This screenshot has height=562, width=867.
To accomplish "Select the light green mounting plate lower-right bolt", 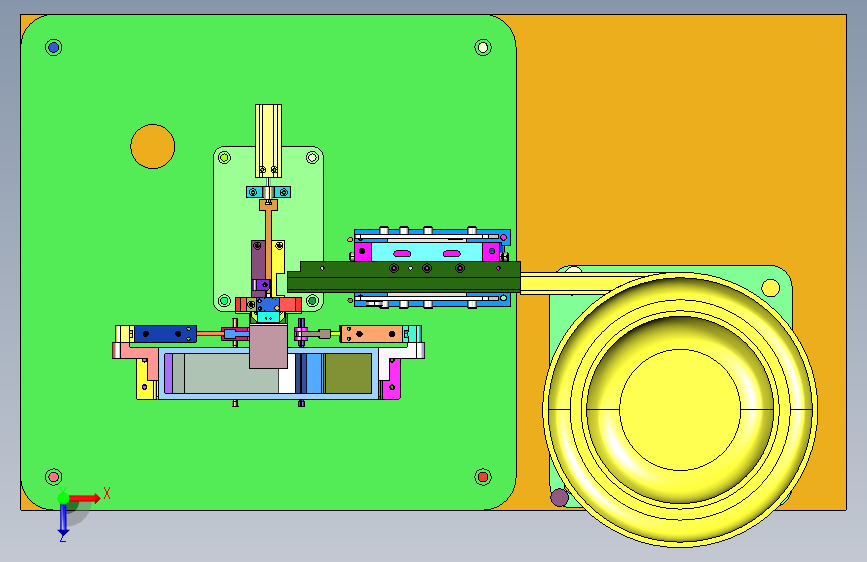I will point(312,301).
